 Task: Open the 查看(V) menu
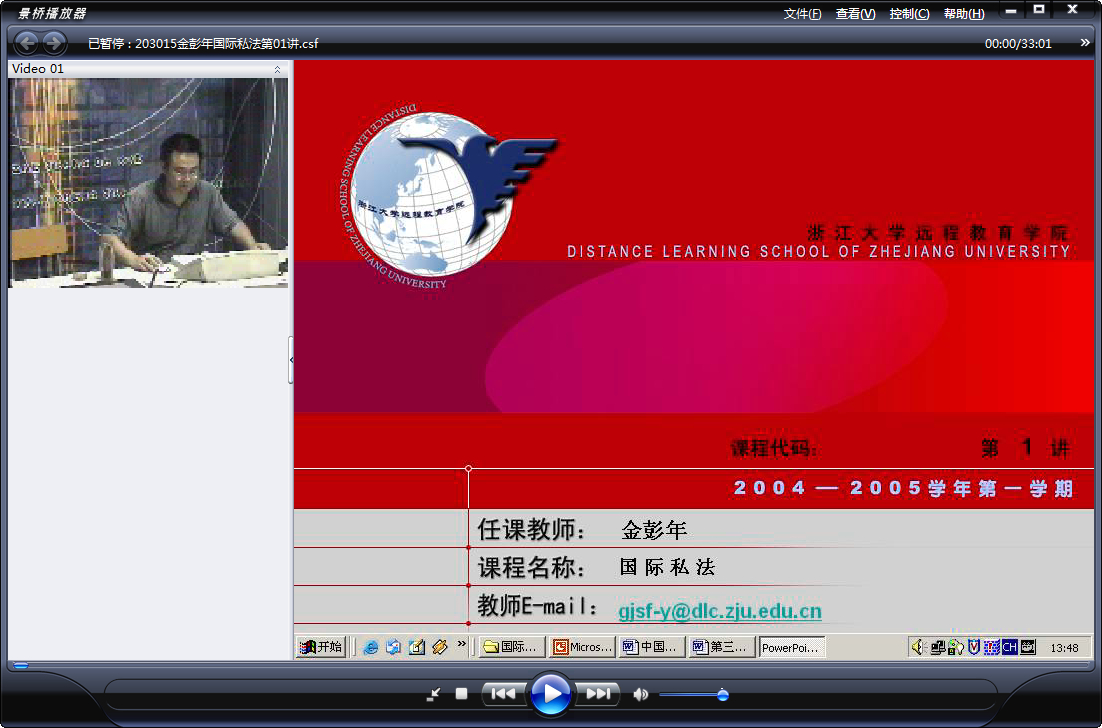855,14
